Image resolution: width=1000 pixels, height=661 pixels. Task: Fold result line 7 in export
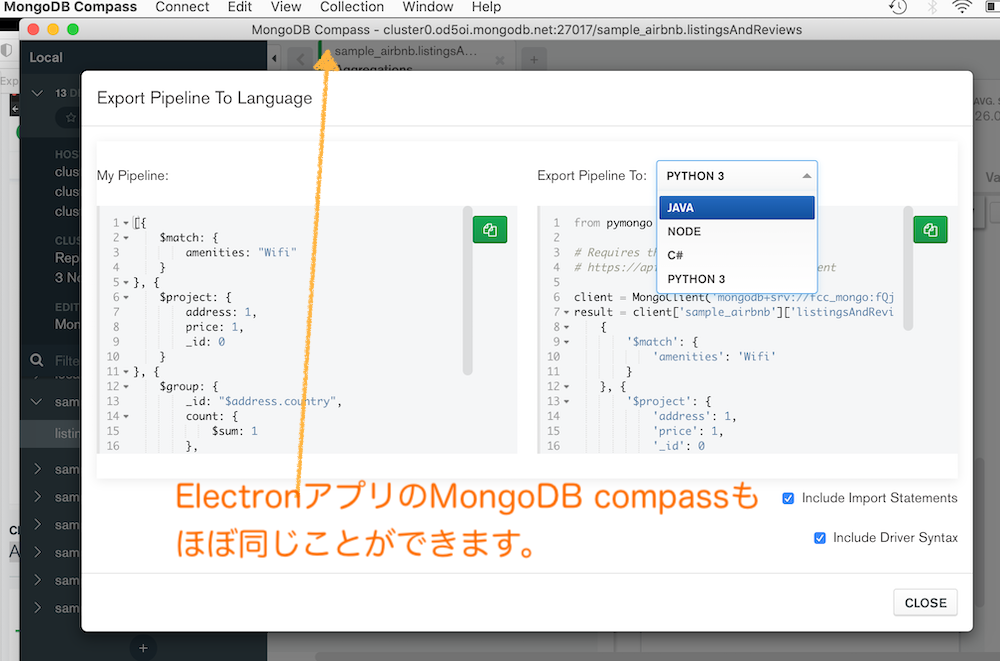566,313
